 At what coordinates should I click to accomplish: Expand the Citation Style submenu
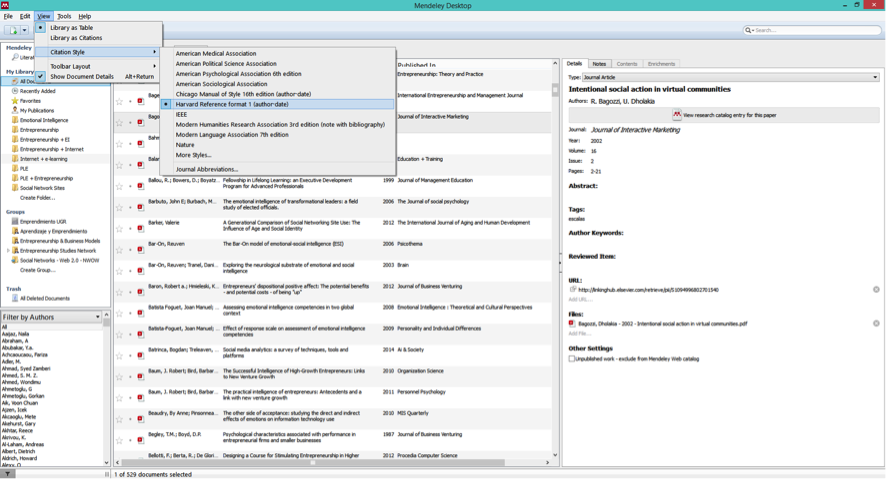pos(98,52)
